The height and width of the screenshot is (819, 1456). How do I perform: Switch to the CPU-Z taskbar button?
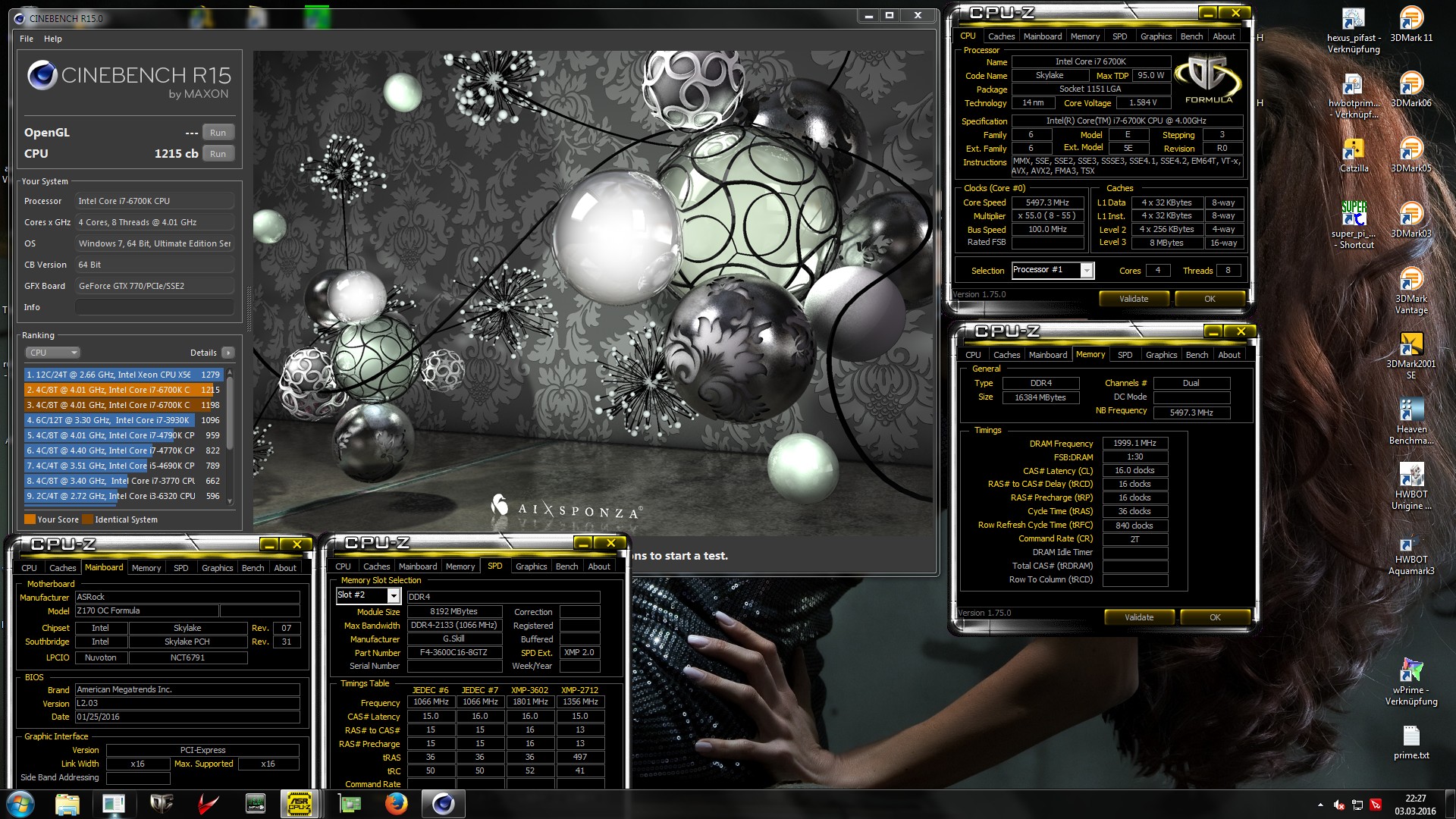point(300,804)
